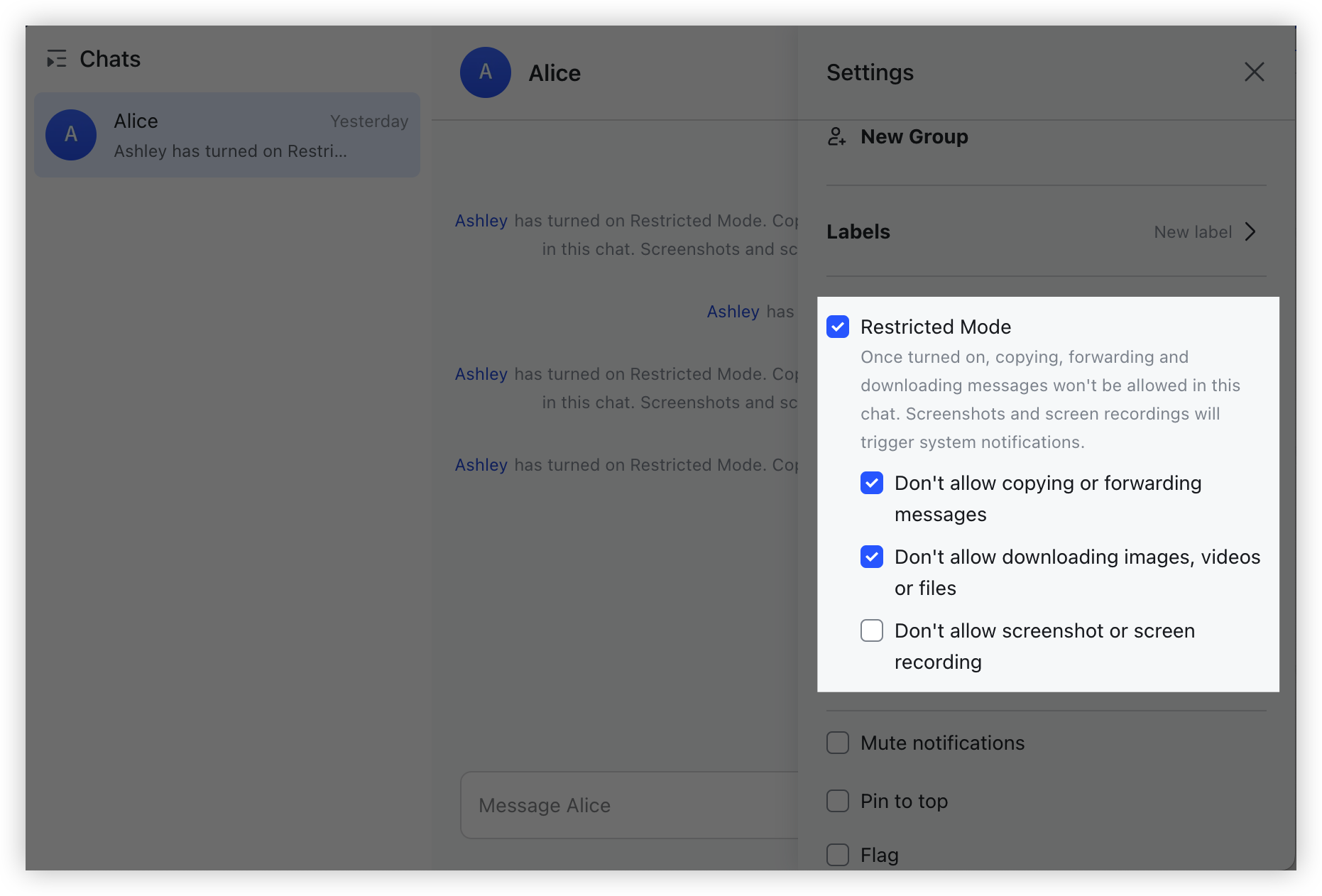Click the Alice name in chat header
The image size is (1322, 896).
555,73
